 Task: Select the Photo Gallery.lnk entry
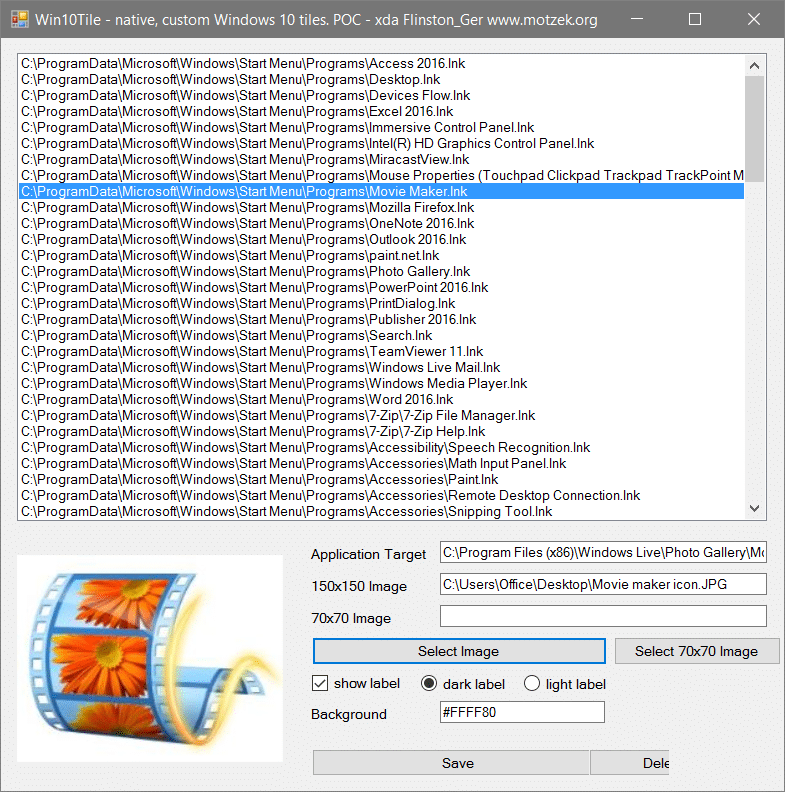click(381, 271)
